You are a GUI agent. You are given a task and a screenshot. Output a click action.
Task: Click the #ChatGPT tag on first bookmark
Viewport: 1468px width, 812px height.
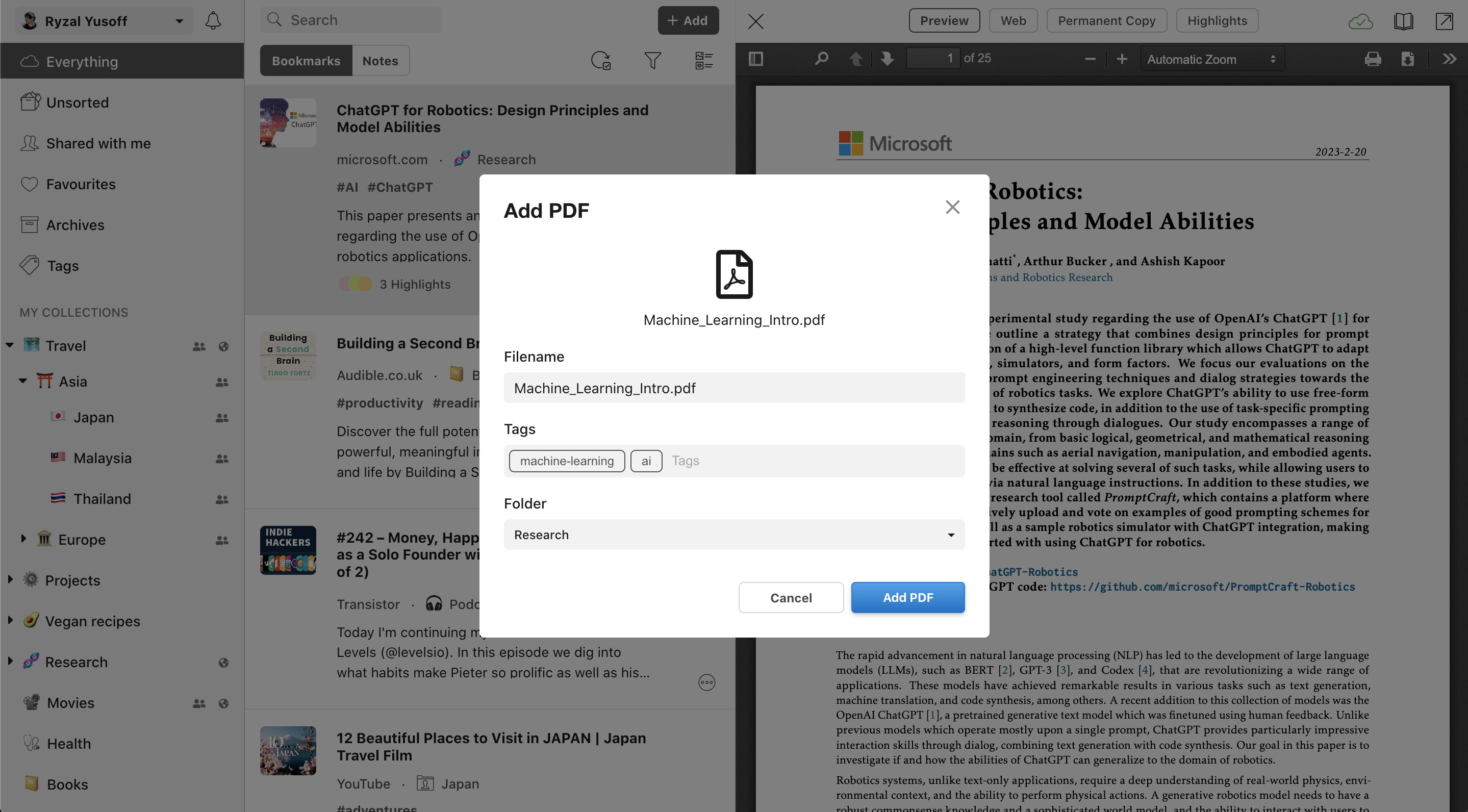(400, 188)
